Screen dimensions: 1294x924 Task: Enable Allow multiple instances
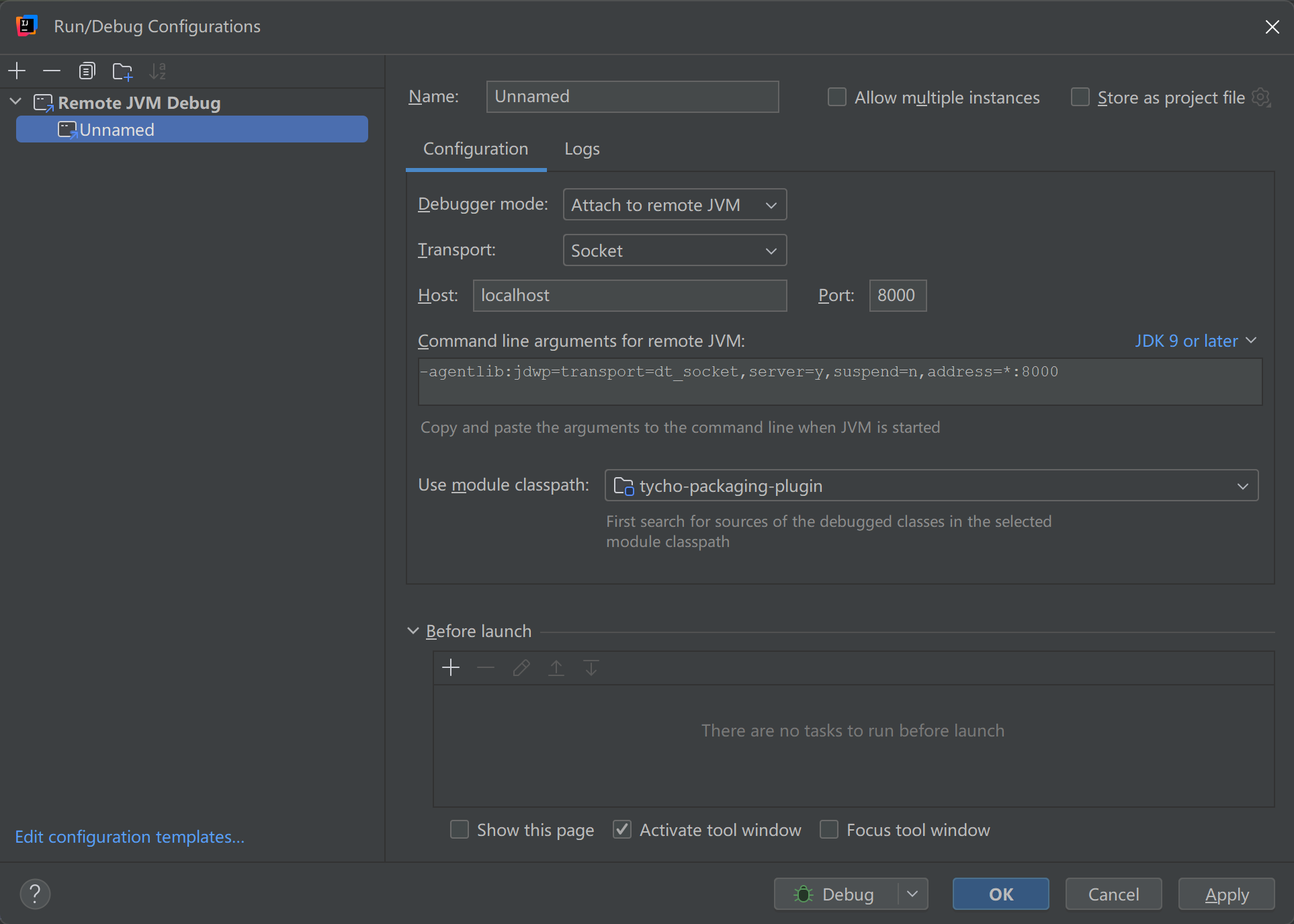837,97
